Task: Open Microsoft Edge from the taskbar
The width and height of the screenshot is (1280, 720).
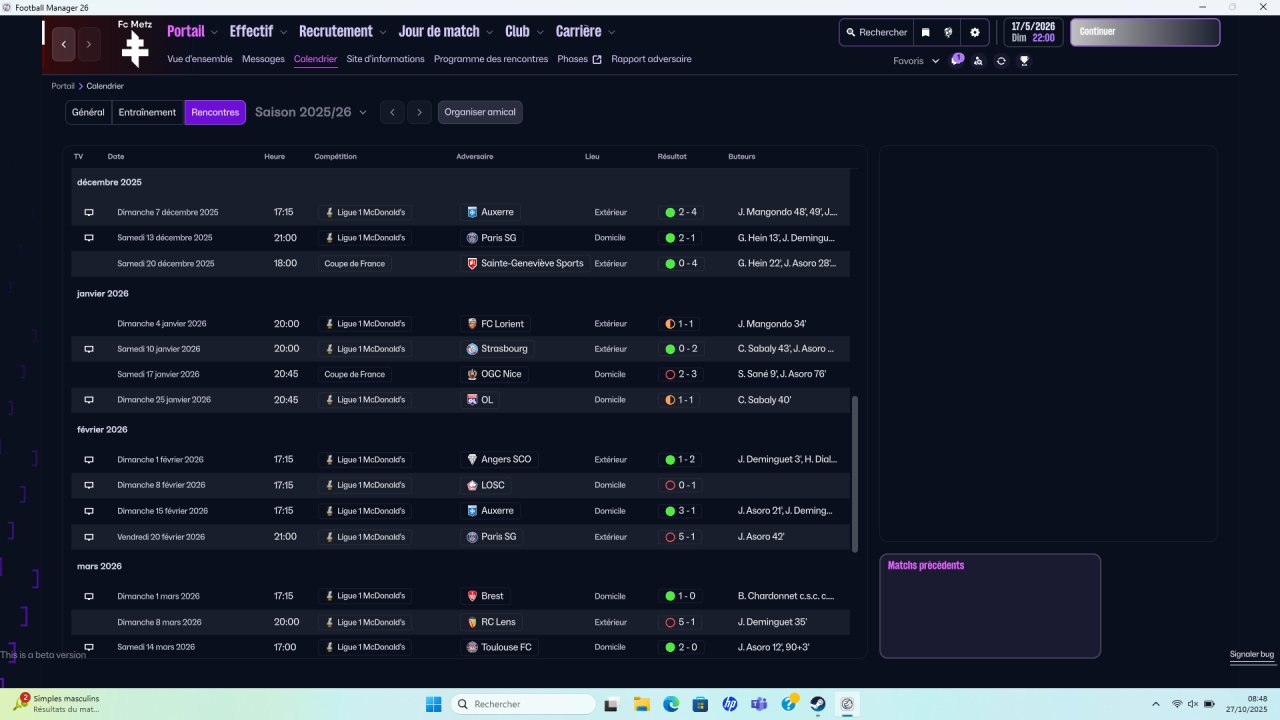Action: (671, 704)
